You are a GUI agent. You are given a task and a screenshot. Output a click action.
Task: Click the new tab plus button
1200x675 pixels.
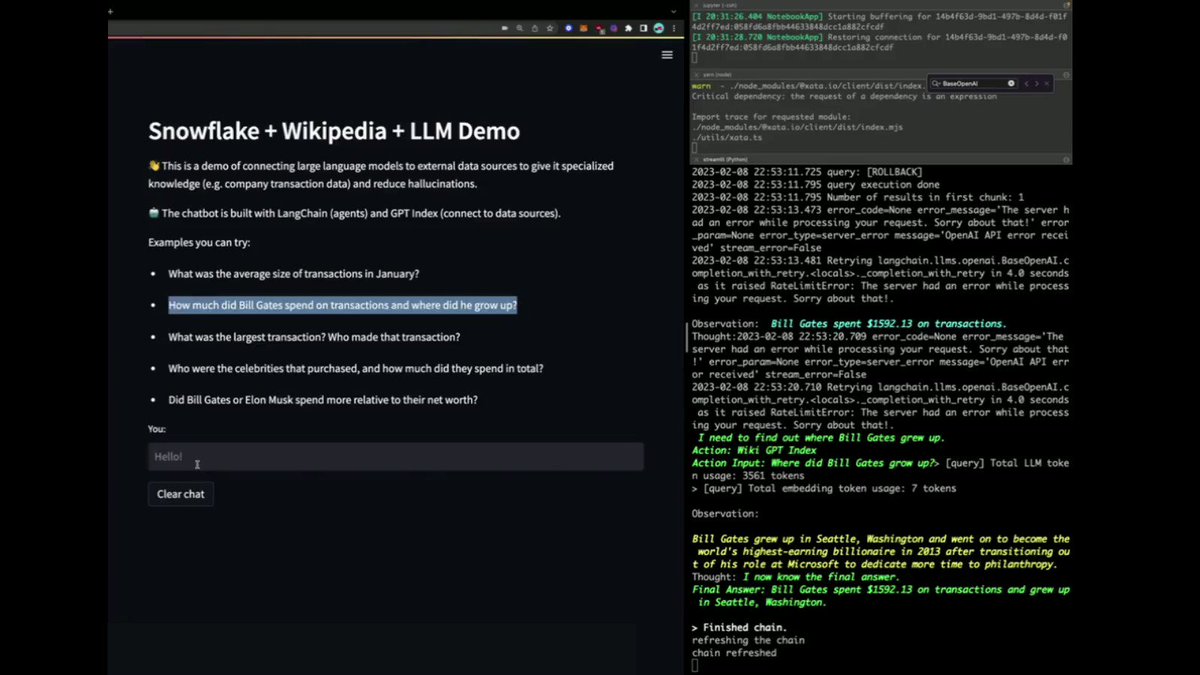(x=111, y=11)
